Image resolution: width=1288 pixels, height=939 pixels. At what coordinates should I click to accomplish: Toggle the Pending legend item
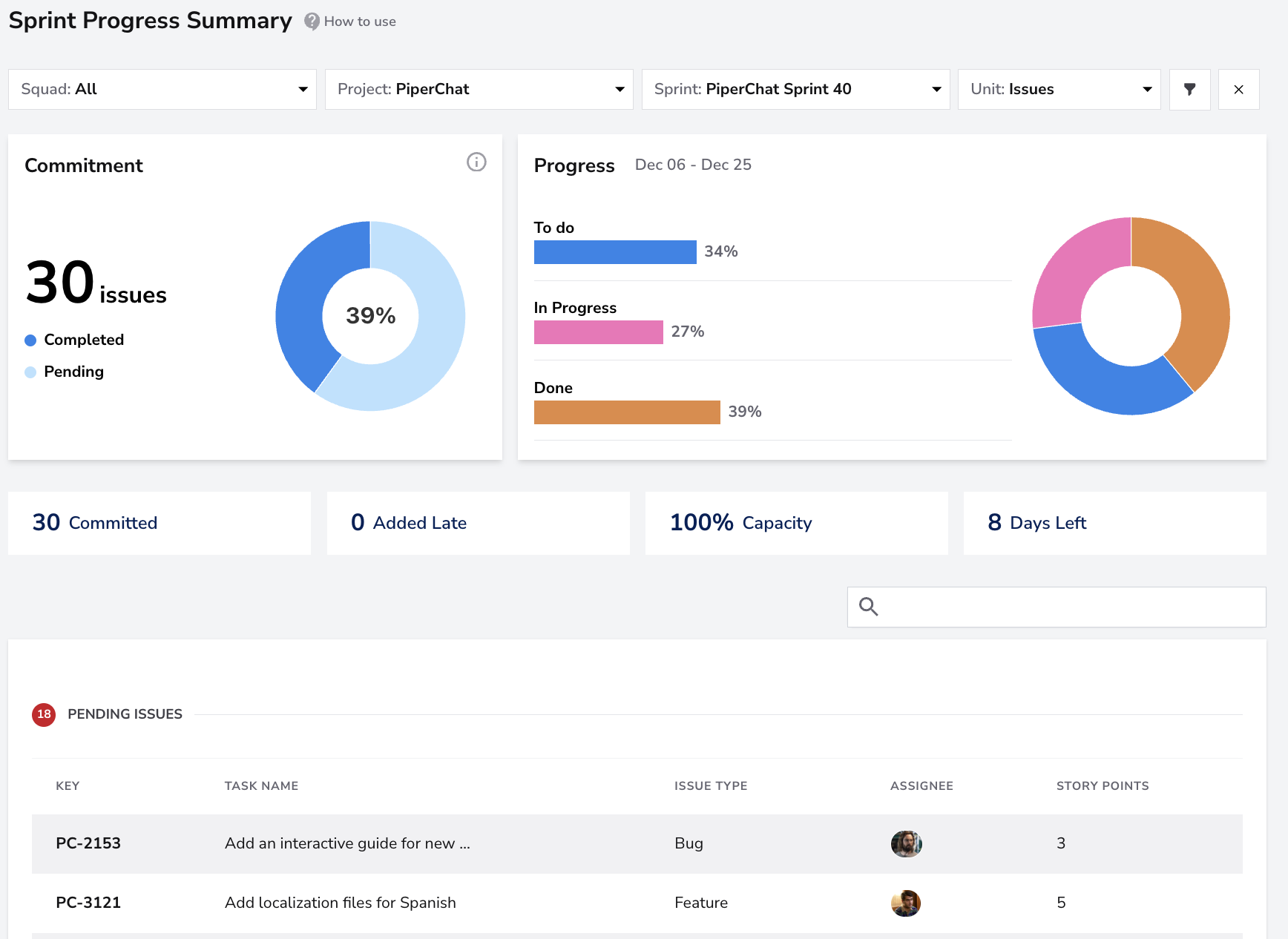point(65,372)
